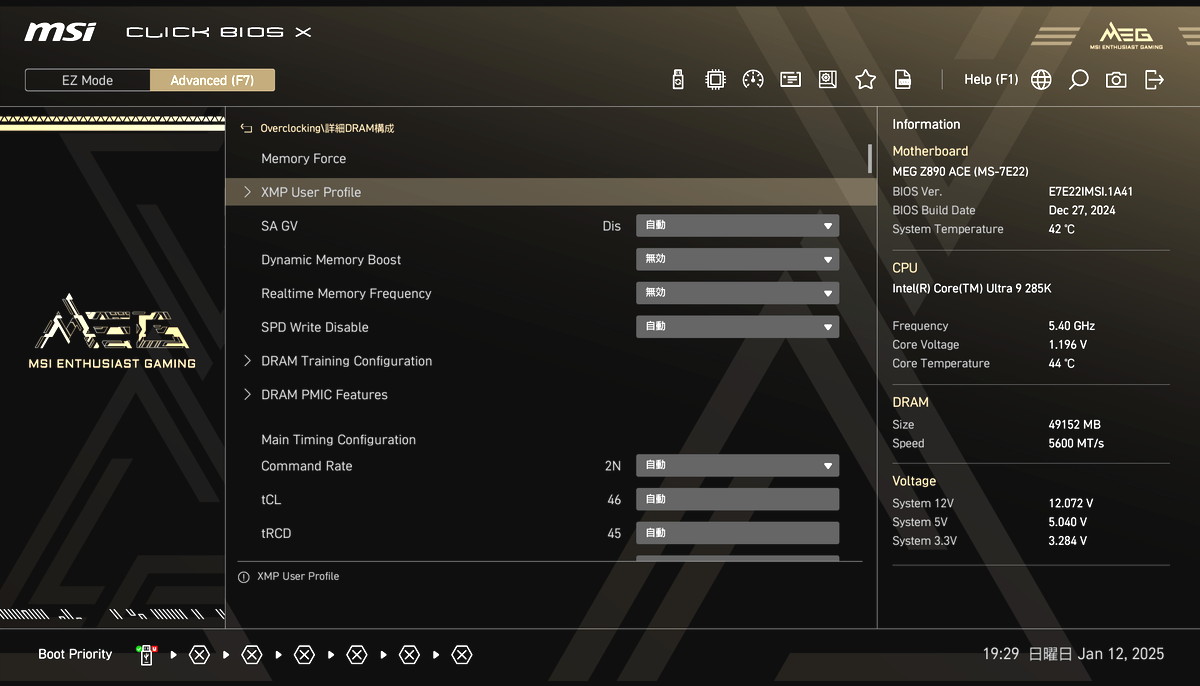The height and width of the screenshot is (686, 1200).
Task: Click the exit door icon
Action: click(1154, 80)
